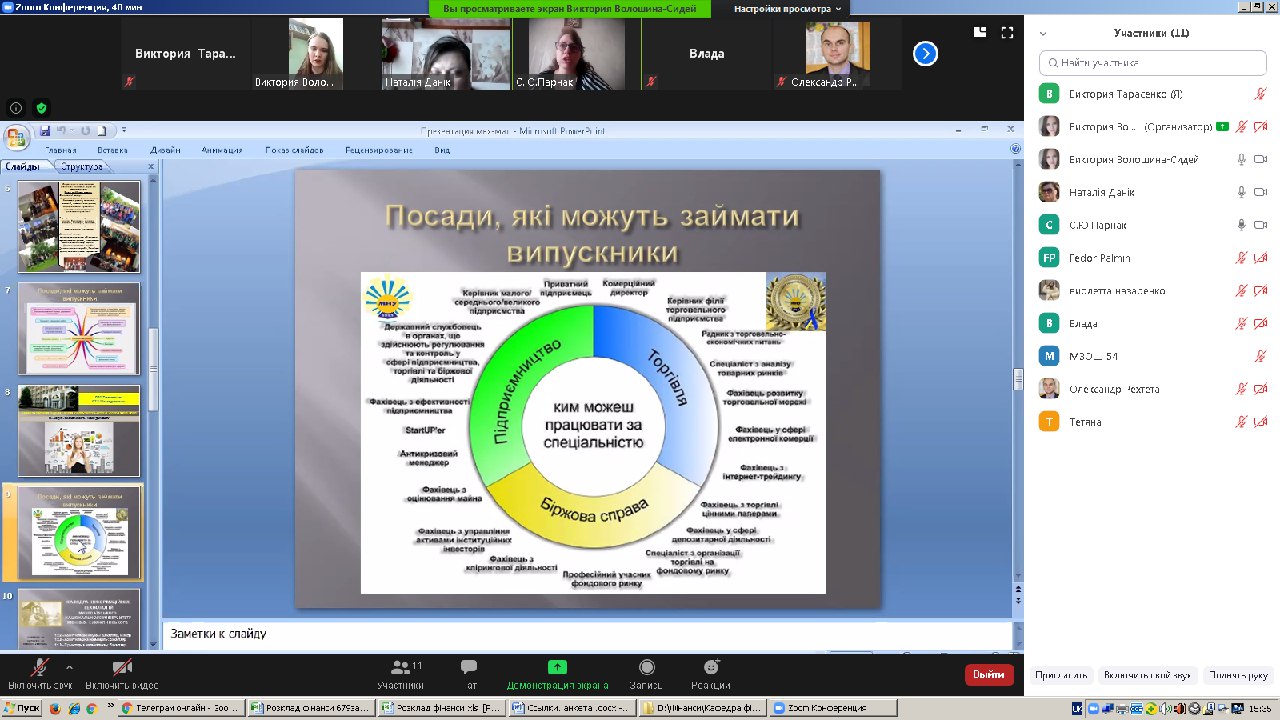Show next video participants with blue arrow
Viewport: 1280px width, 720px height.
click(x=925, y=54)
